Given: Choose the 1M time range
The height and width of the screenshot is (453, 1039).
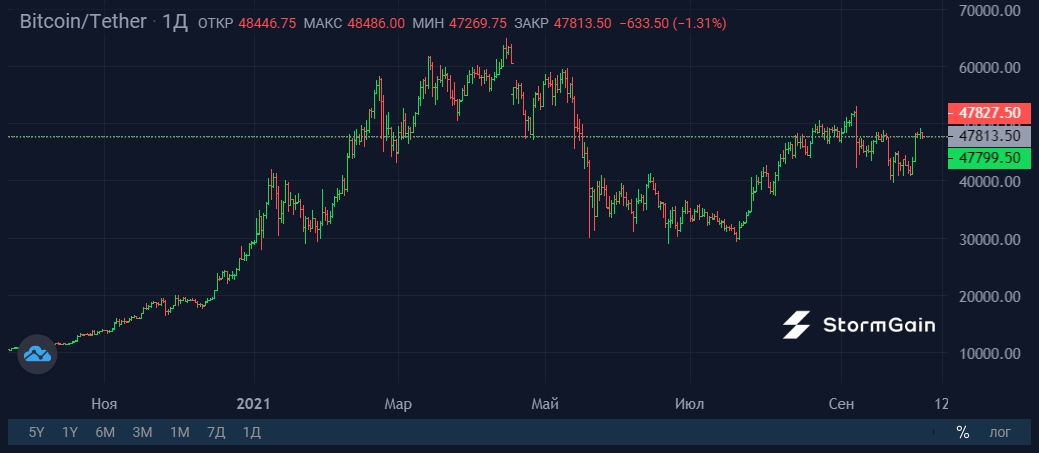Looking at the screenshot, I should [x=180, y=432].
